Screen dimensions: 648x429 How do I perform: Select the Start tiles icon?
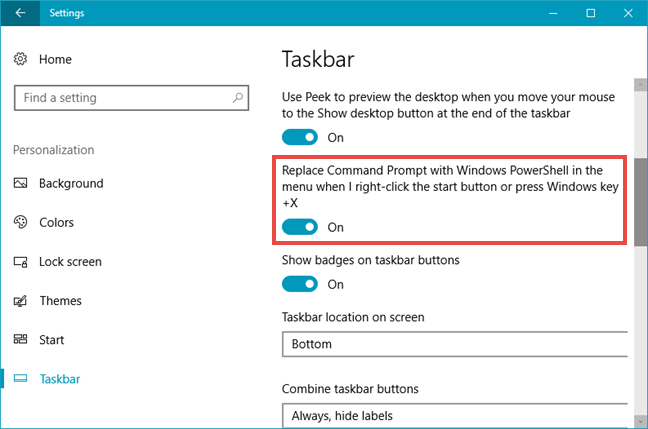20,339
